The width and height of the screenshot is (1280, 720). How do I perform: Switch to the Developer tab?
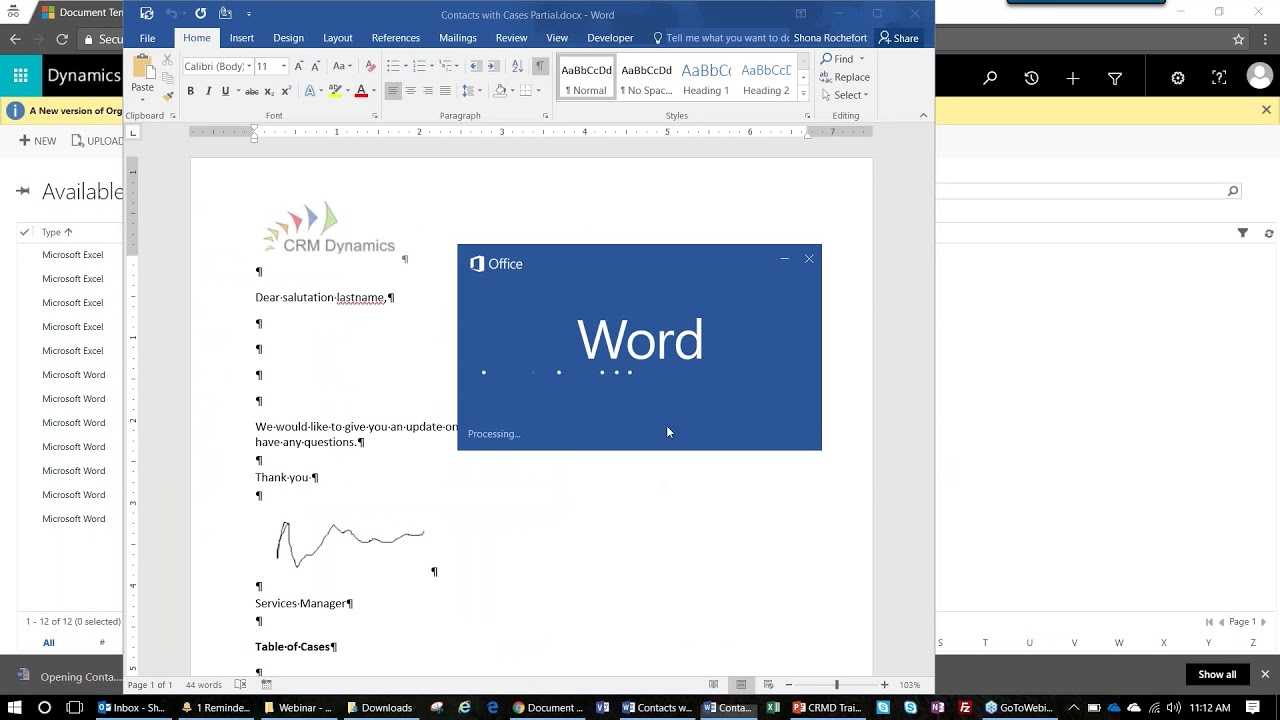pos(610,38)
